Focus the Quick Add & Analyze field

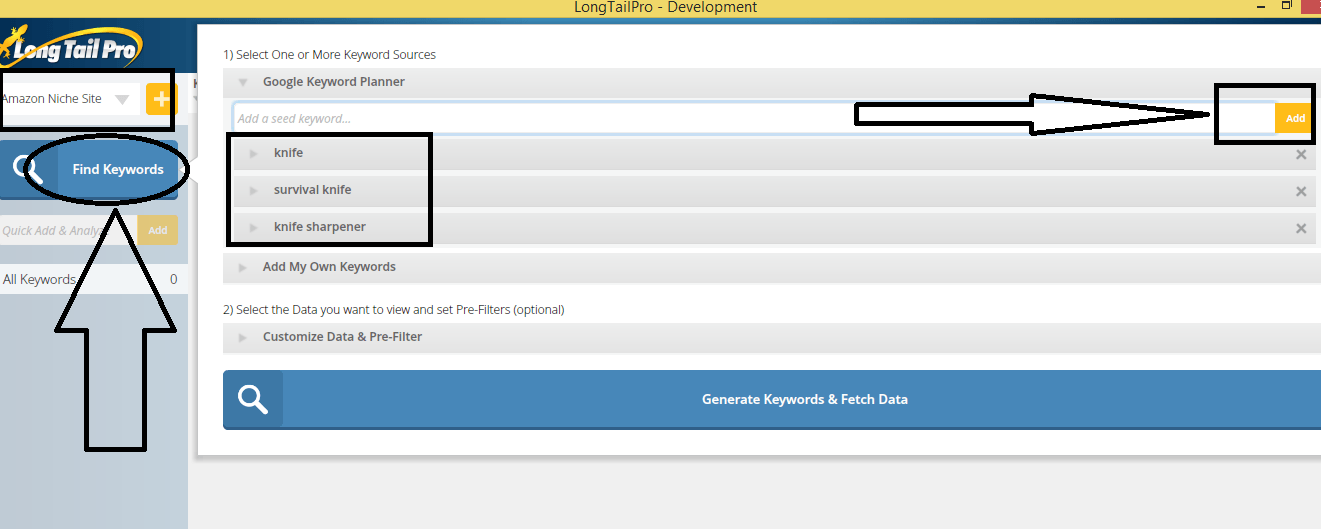(x=69, y=230)
